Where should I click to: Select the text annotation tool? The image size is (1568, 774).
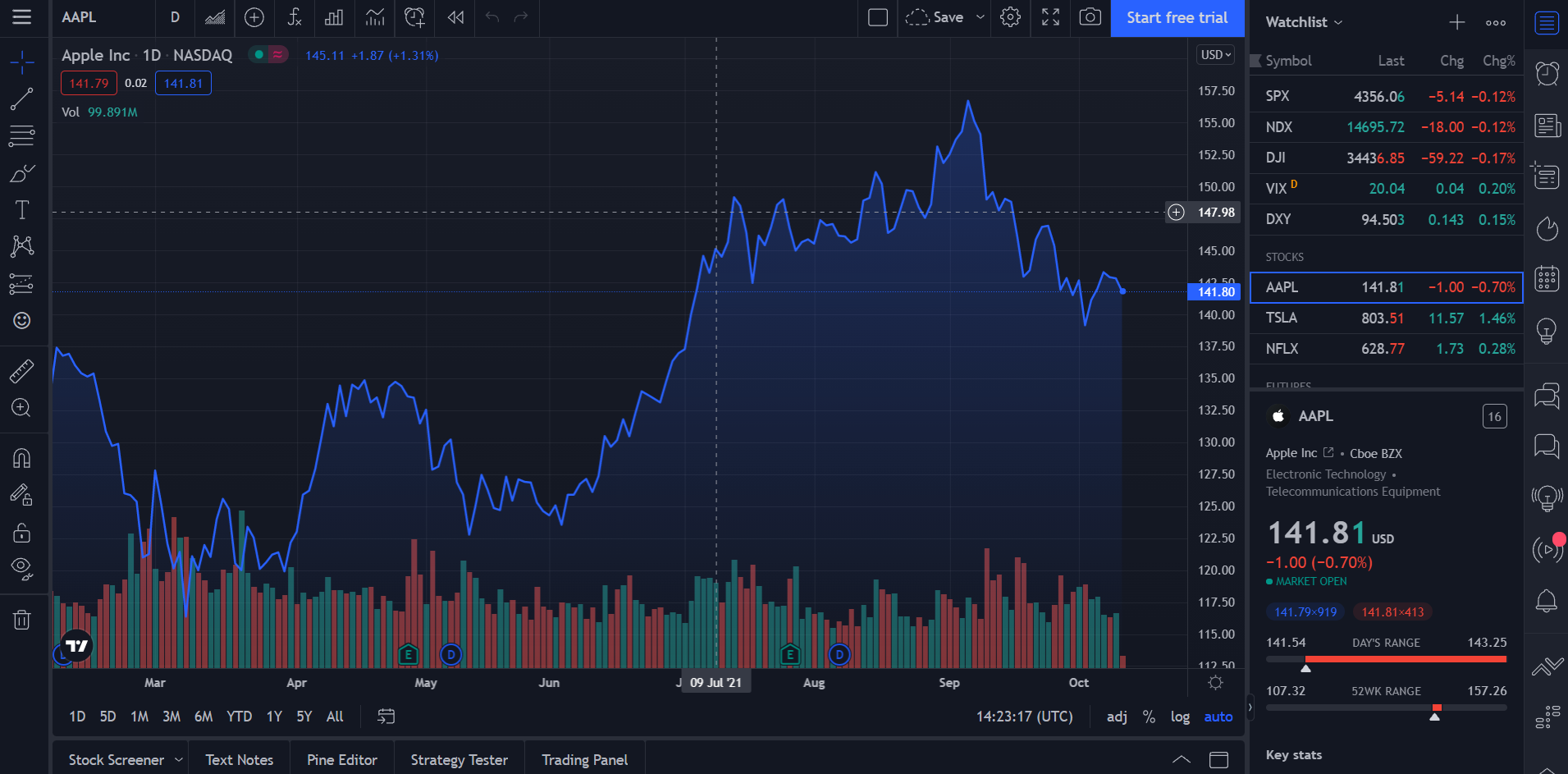click(22, 210)
